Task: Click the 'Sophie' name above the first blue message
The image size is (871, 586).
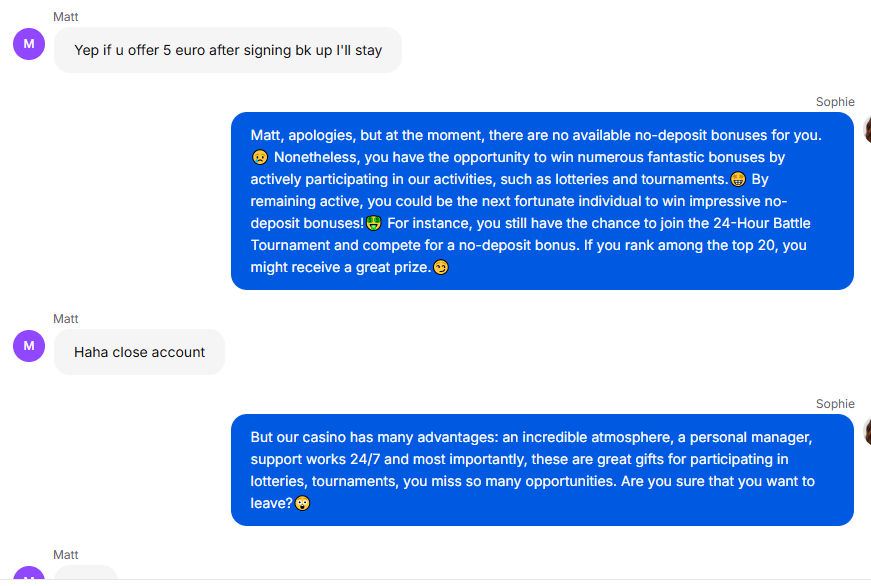Action: (x=835, y=102)
